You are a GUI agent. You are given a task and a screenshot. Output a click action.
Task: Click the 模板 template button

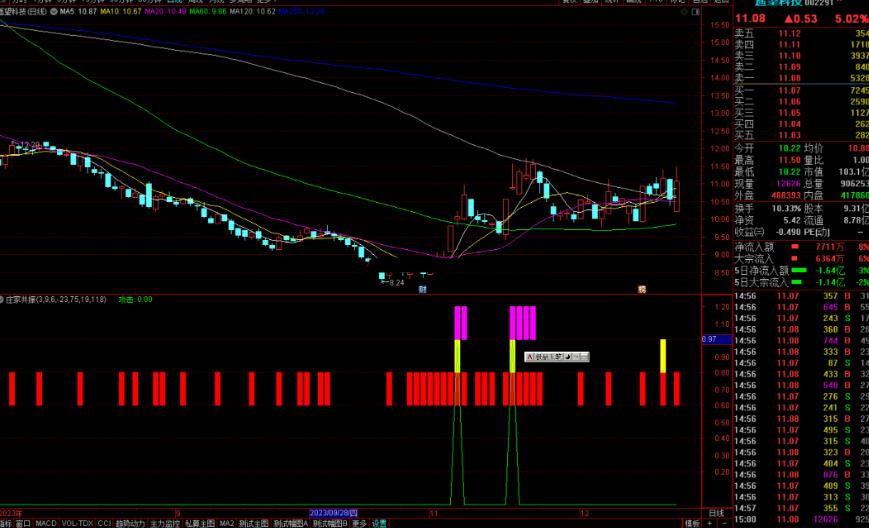692,524
